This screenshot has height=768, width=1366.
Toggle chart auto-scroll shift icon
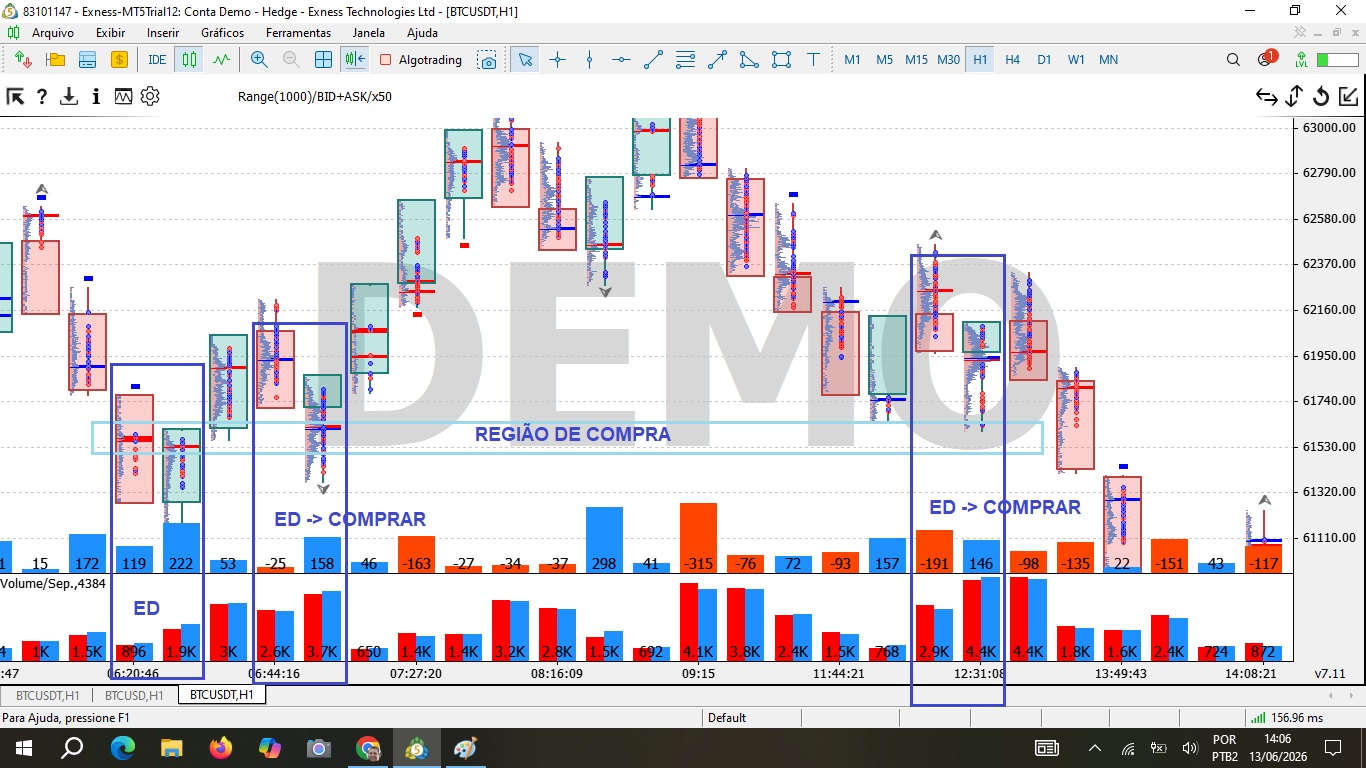(355, 59)
